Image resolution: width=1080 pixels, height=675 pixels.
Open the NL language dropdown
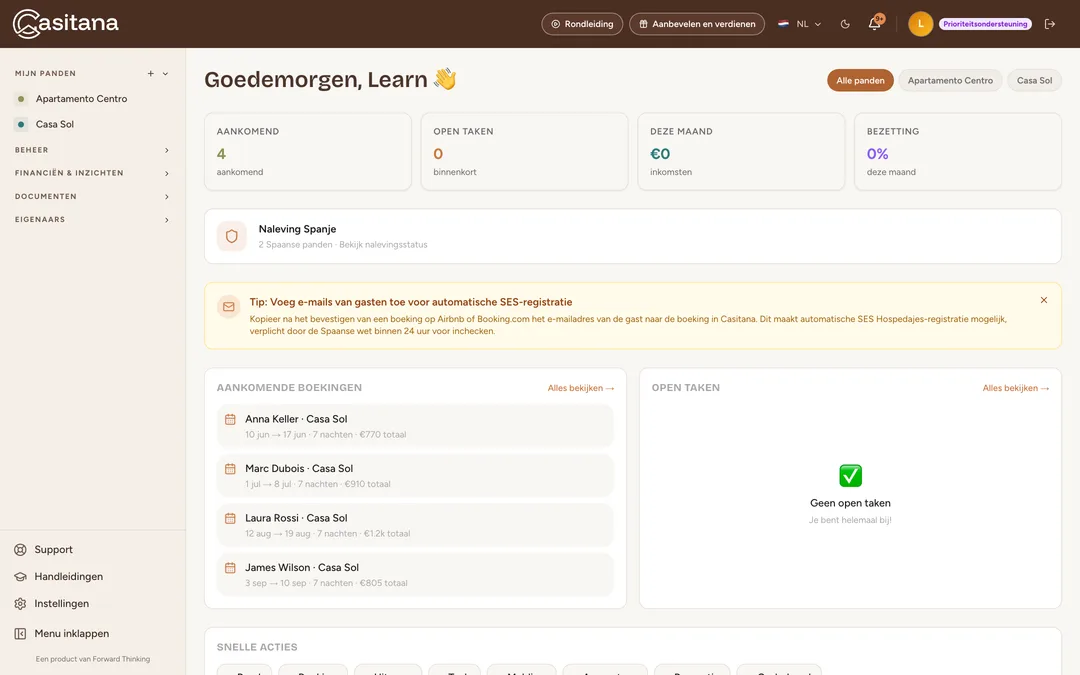pyautogui.click(x=800, y=24)
